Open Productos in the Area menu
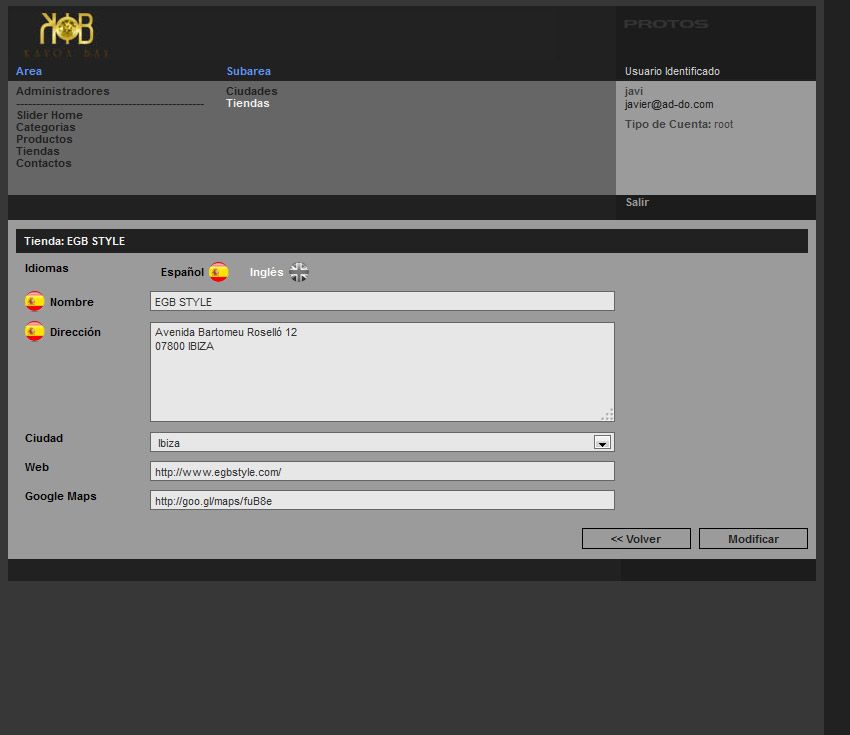850x735 pixels. coord(44,139)
